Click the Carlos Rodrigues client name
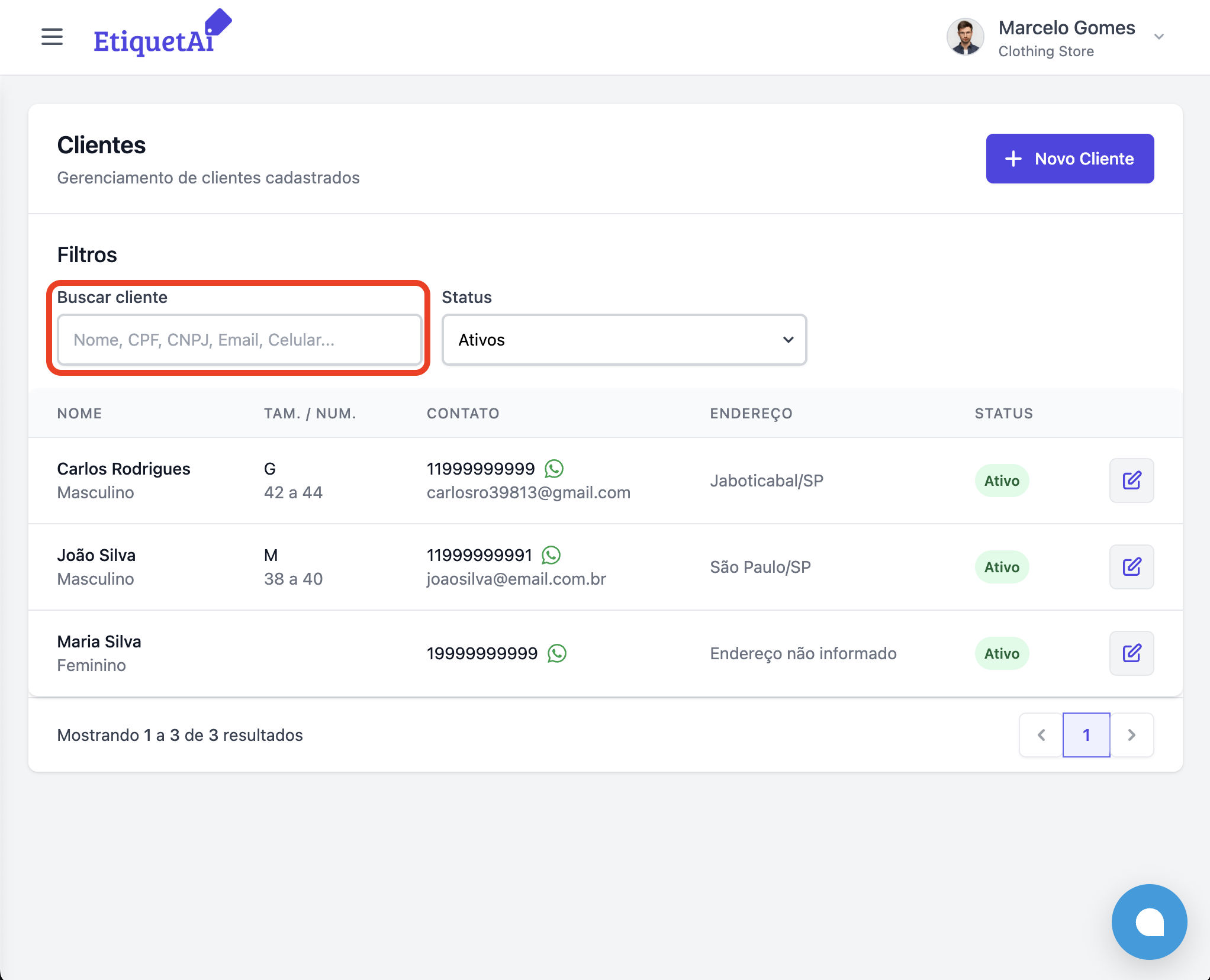Viewport: 1210px width, 980px height. coord(124,469)
